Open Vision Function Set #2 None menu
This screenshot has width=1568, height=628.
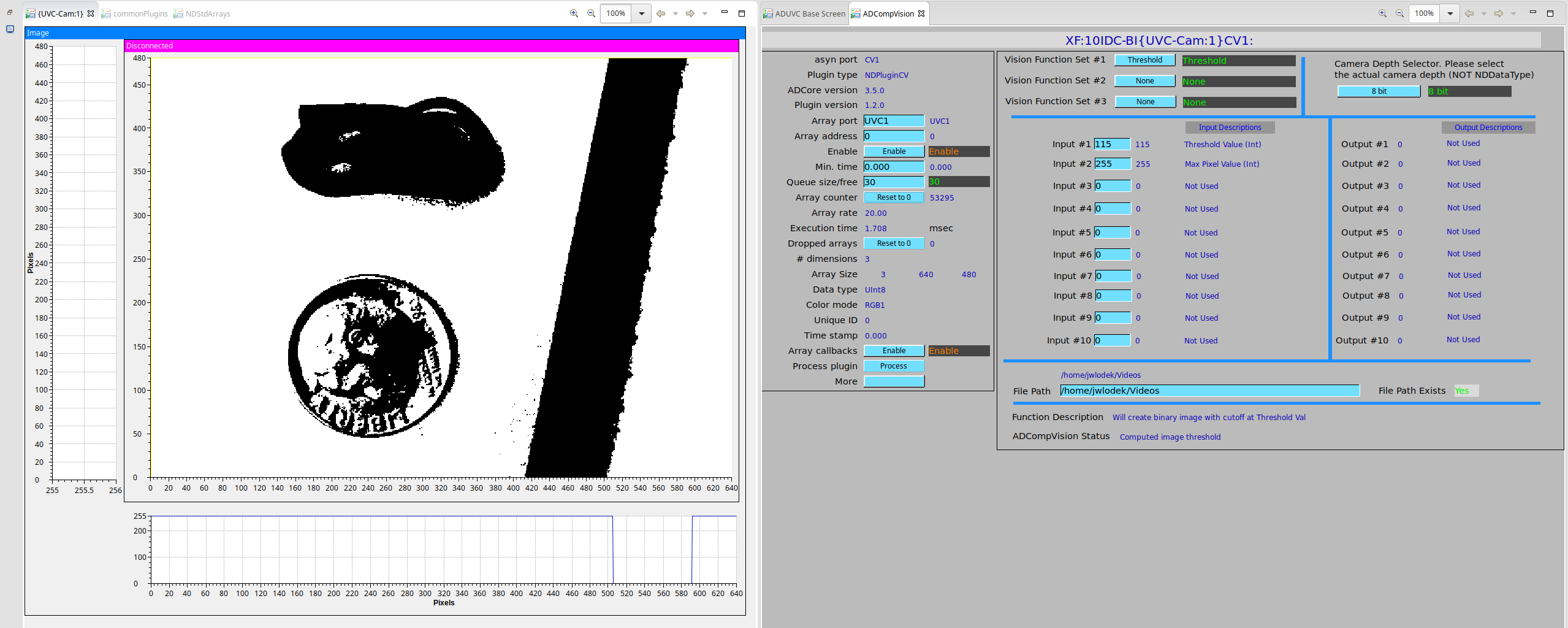(1144, 81)
